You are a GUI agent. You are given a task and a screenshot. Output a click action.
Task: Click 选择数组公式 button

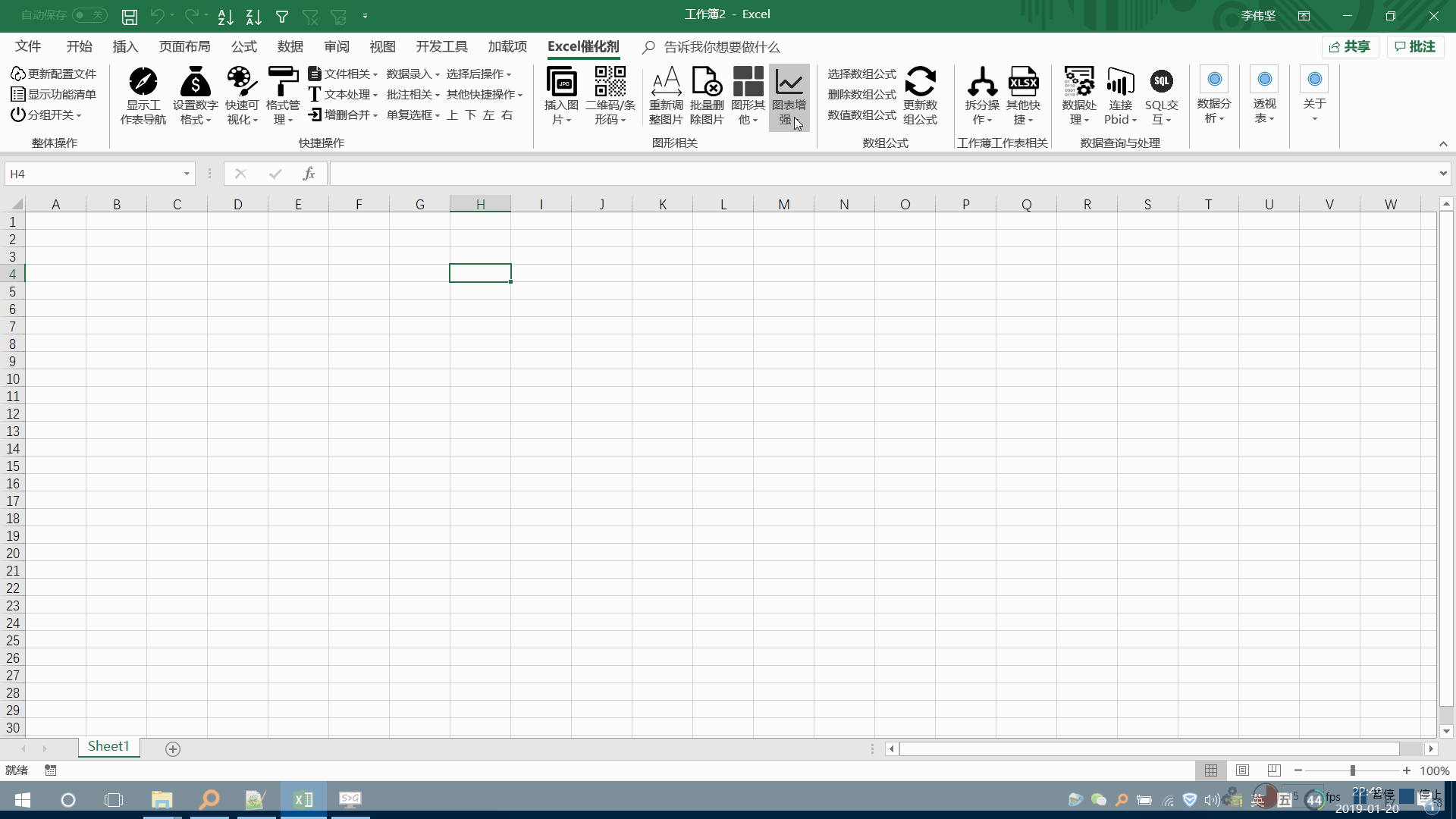pyautogui.click(x=861, y=74)
